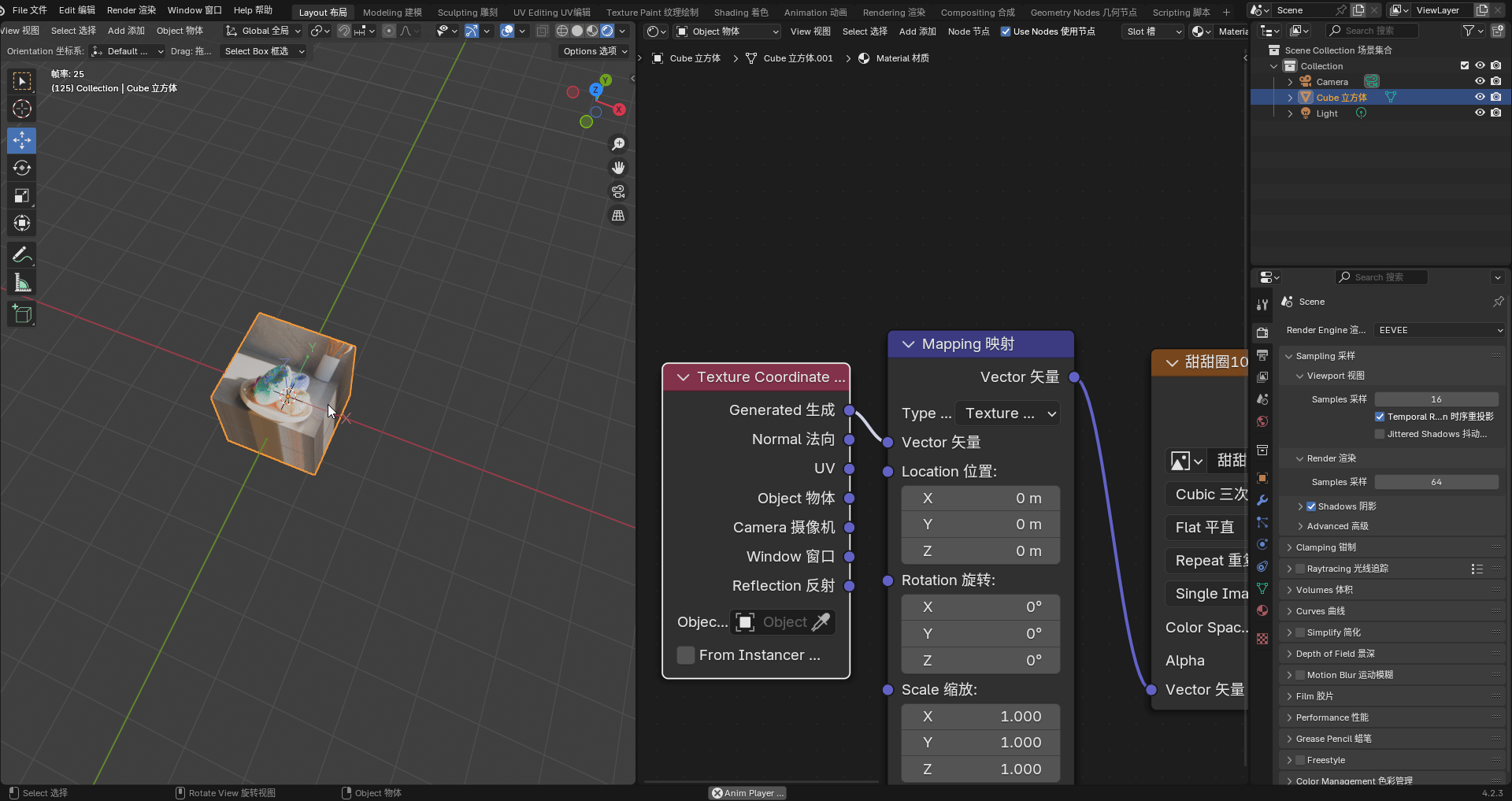The image size is (1512, 801).
Task: Switch to Material Preview shading
Action: pos(592,31)
